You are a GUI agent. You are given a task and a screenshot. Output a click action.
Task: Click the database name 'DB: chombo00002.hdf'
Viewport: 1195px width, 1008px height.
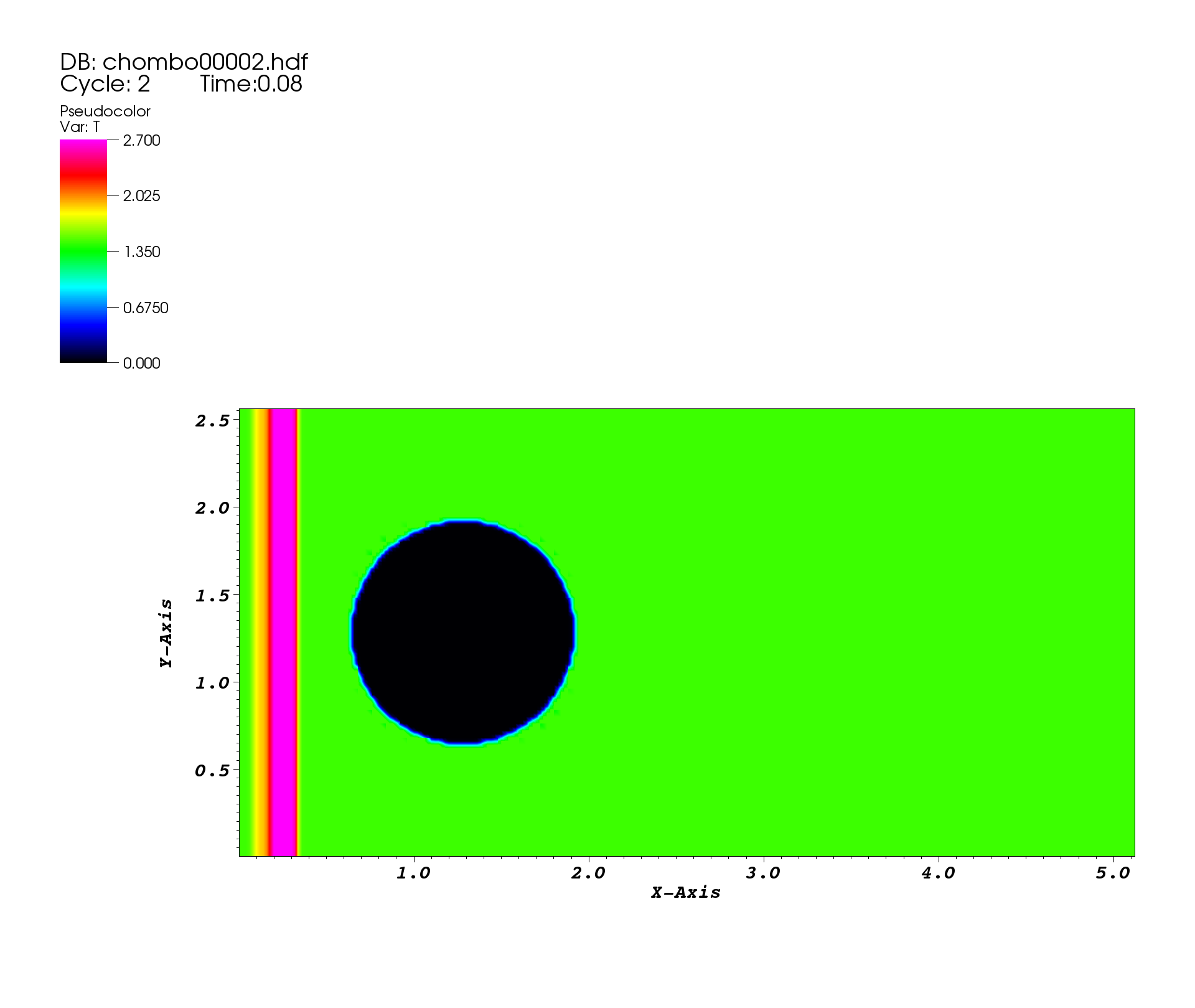[184, 62]
